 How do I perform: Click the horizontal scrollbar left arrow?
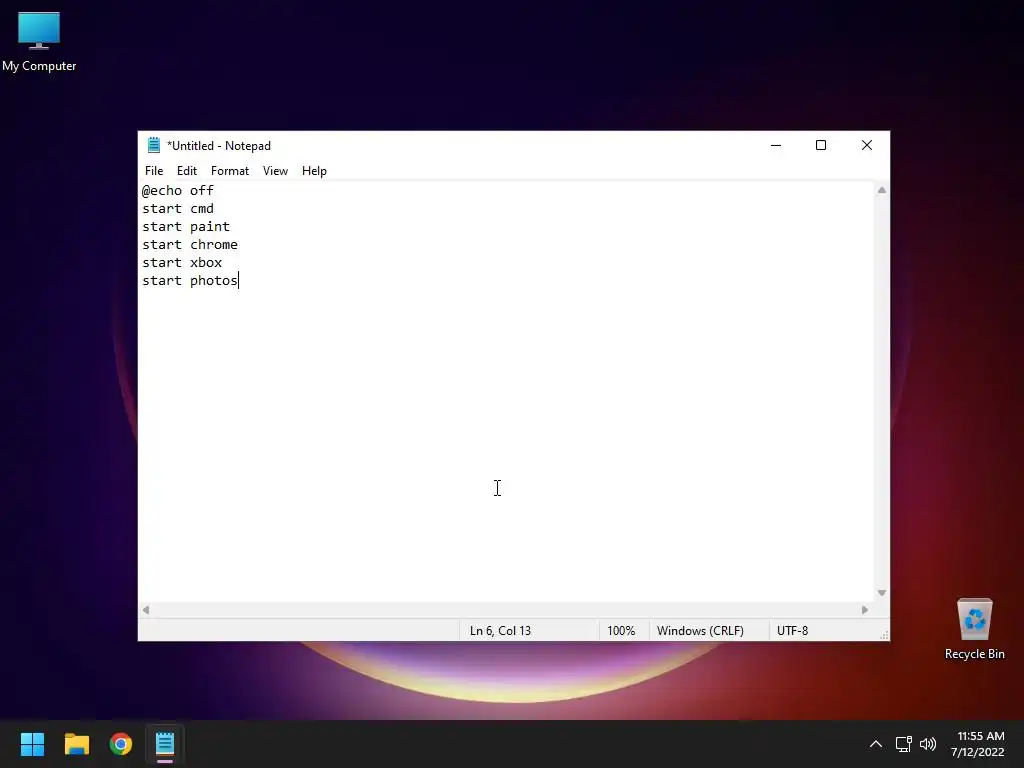(x=146, y=610)
